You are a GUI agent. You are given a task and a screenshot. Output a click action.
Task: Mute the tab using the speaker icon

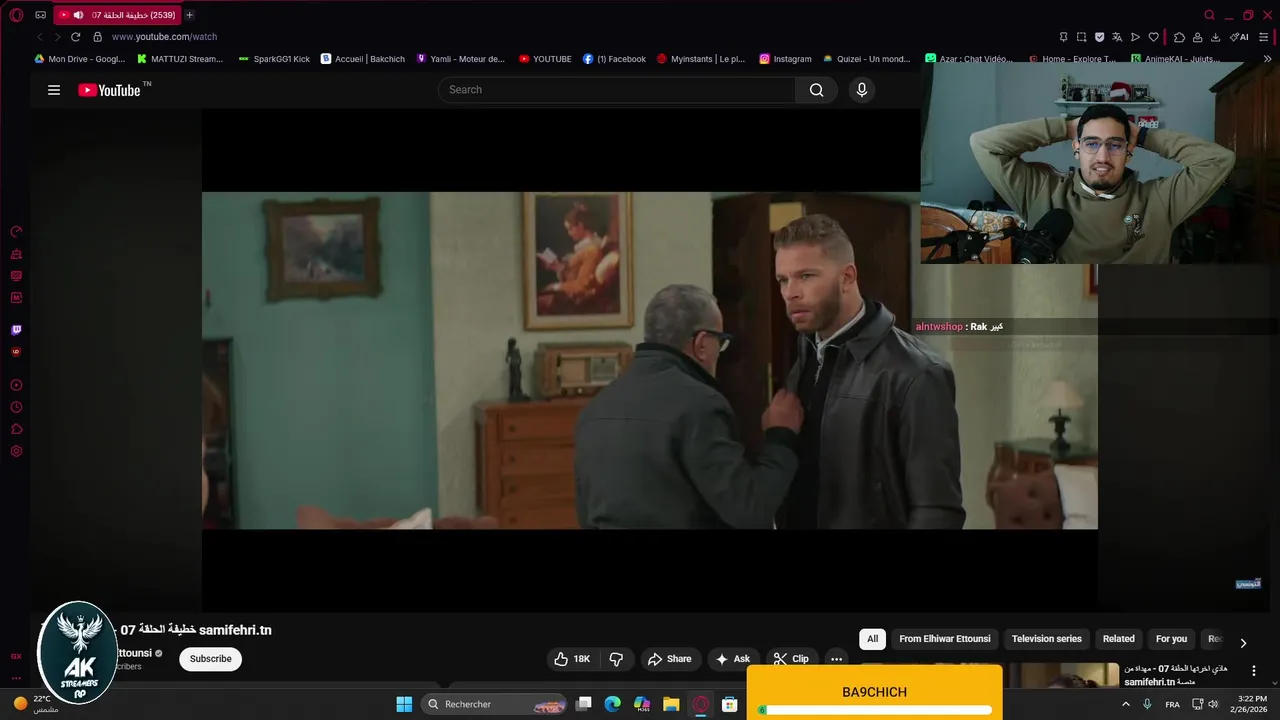click(78, 15)
